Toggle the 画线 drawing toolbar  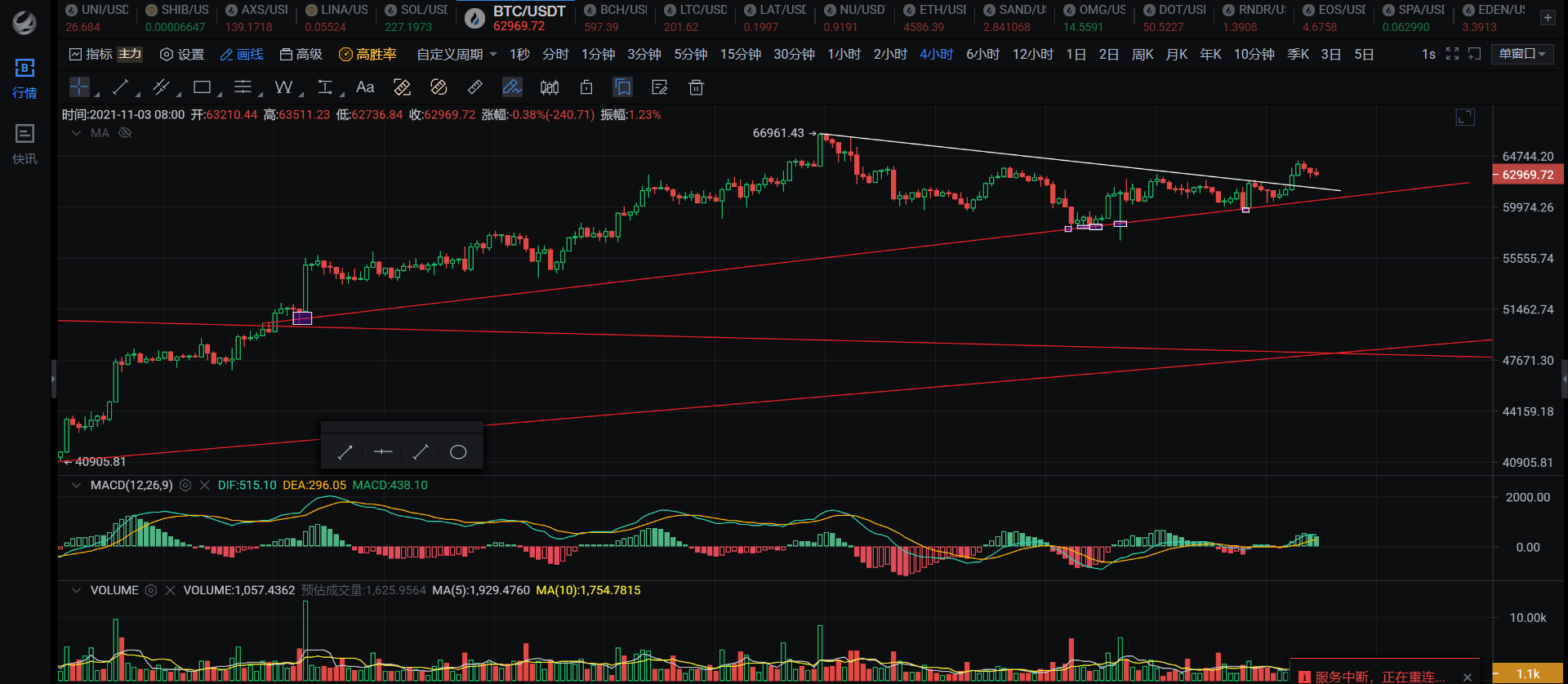[x=242, y=55]
